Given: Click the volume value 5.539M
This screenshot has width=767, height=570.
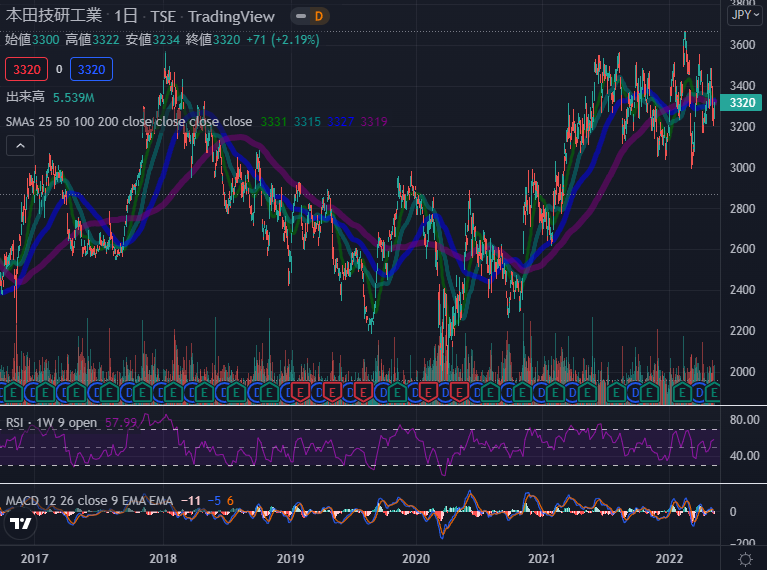Looking at the screenshot, I should [73, 98].
